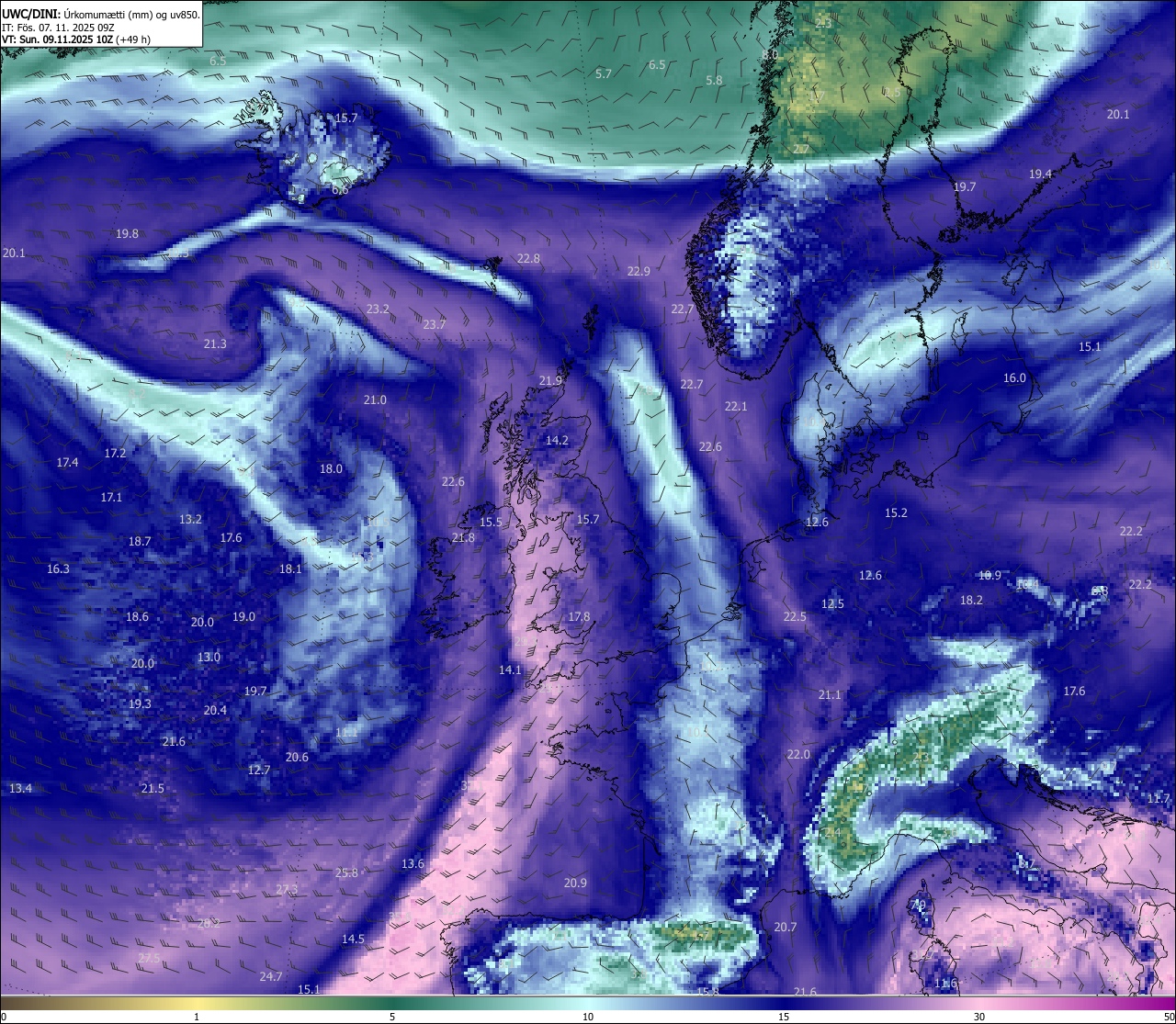This screenshot has width=1176, height=1024.
Task: Click the 21.0 value label
Action: (375, 400)
